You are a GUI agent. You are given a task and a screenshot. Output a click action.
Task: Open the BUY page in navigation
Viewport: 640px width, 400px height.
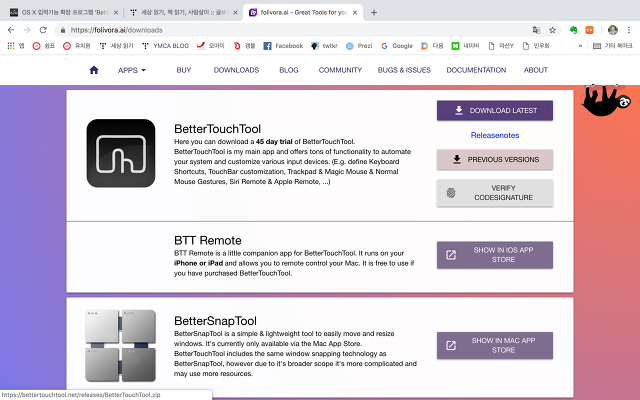(184, 70)
